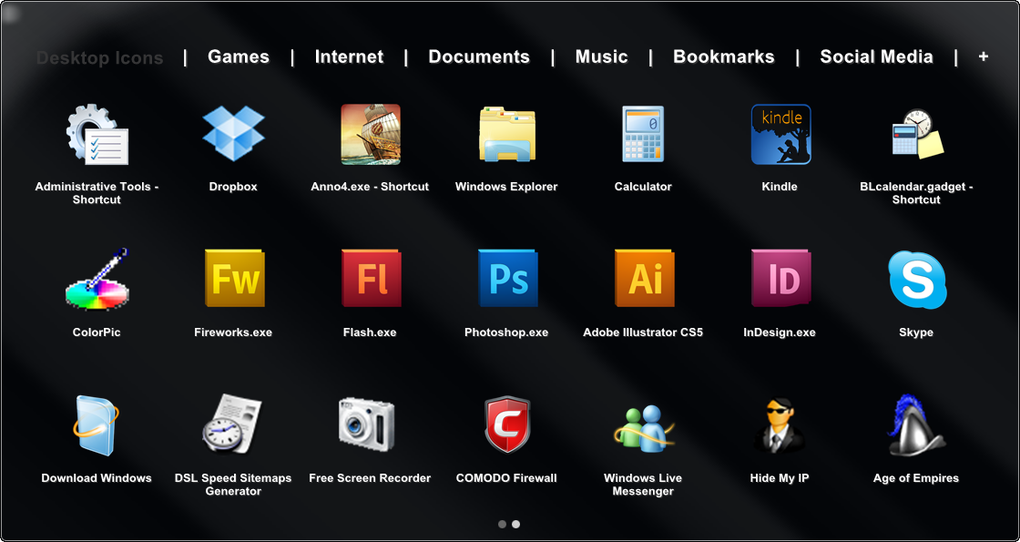Image resolution: width=1020 pixels, height=542 pixels.
Task: Click the "InDesign.exe" label text
Action: tap(779, 332)
